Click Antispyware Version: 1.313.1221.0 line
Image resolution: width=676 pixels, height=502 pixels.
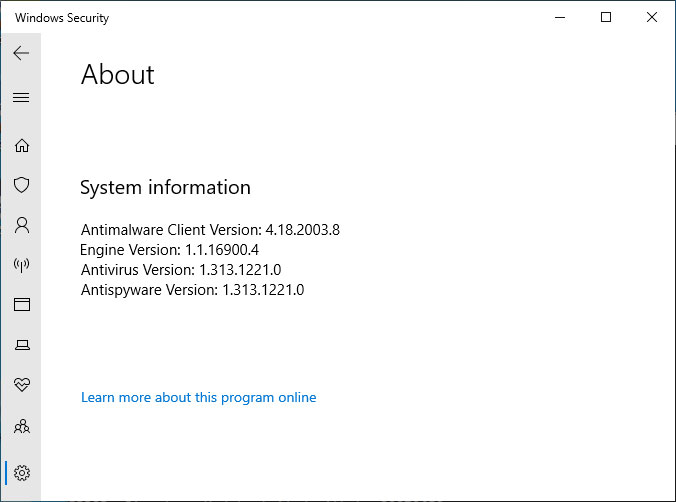coord(192,290)
